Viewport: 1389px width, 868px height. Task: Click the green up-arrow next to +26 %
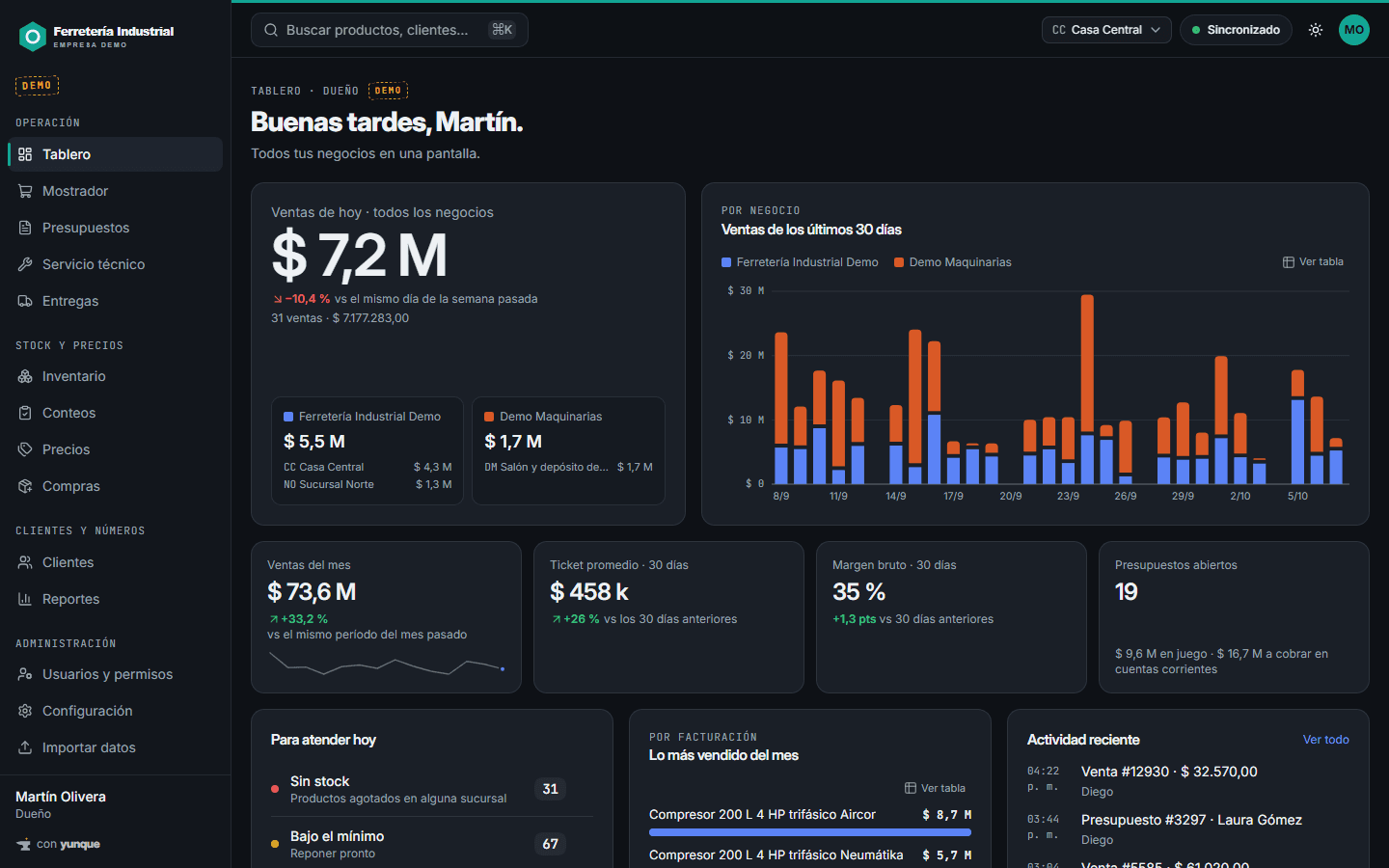click(557, 619)
